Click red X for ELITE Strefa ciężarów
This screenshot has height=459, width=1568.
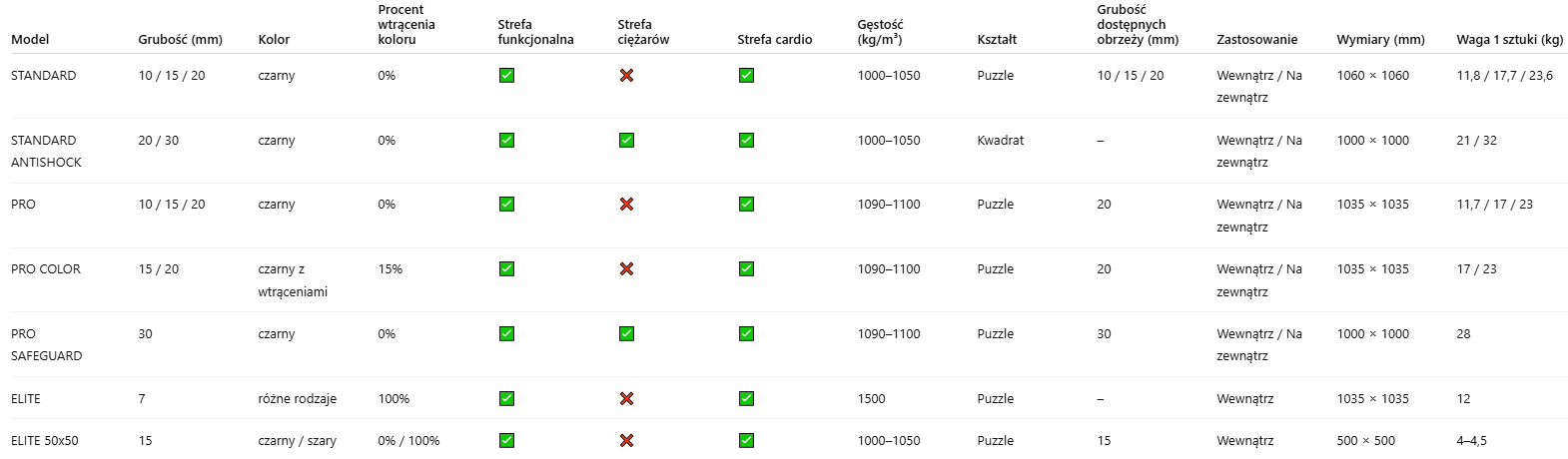tap(626, 399)
